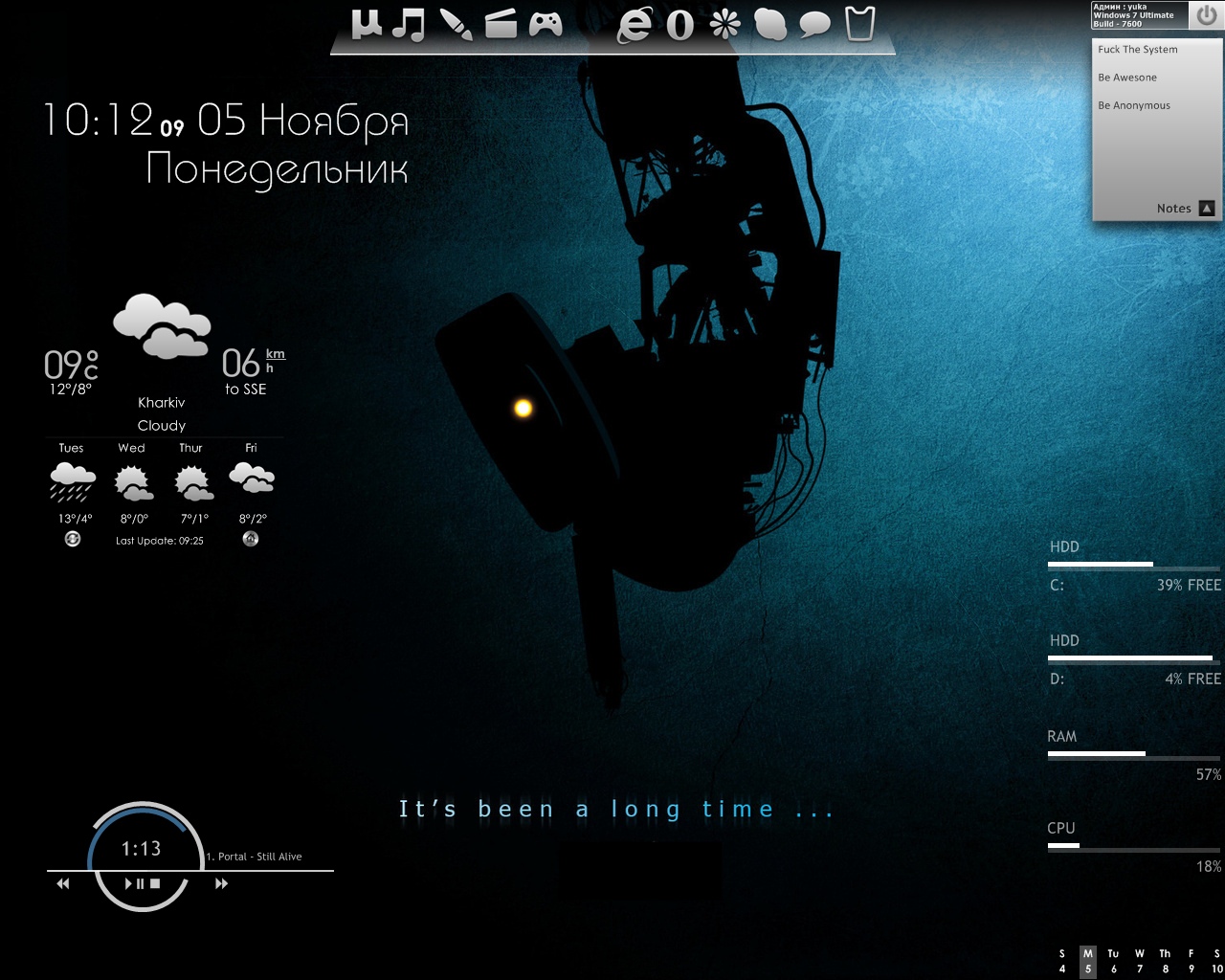
Task: Skip to next track in player
Action: click(x=221, y=883)
